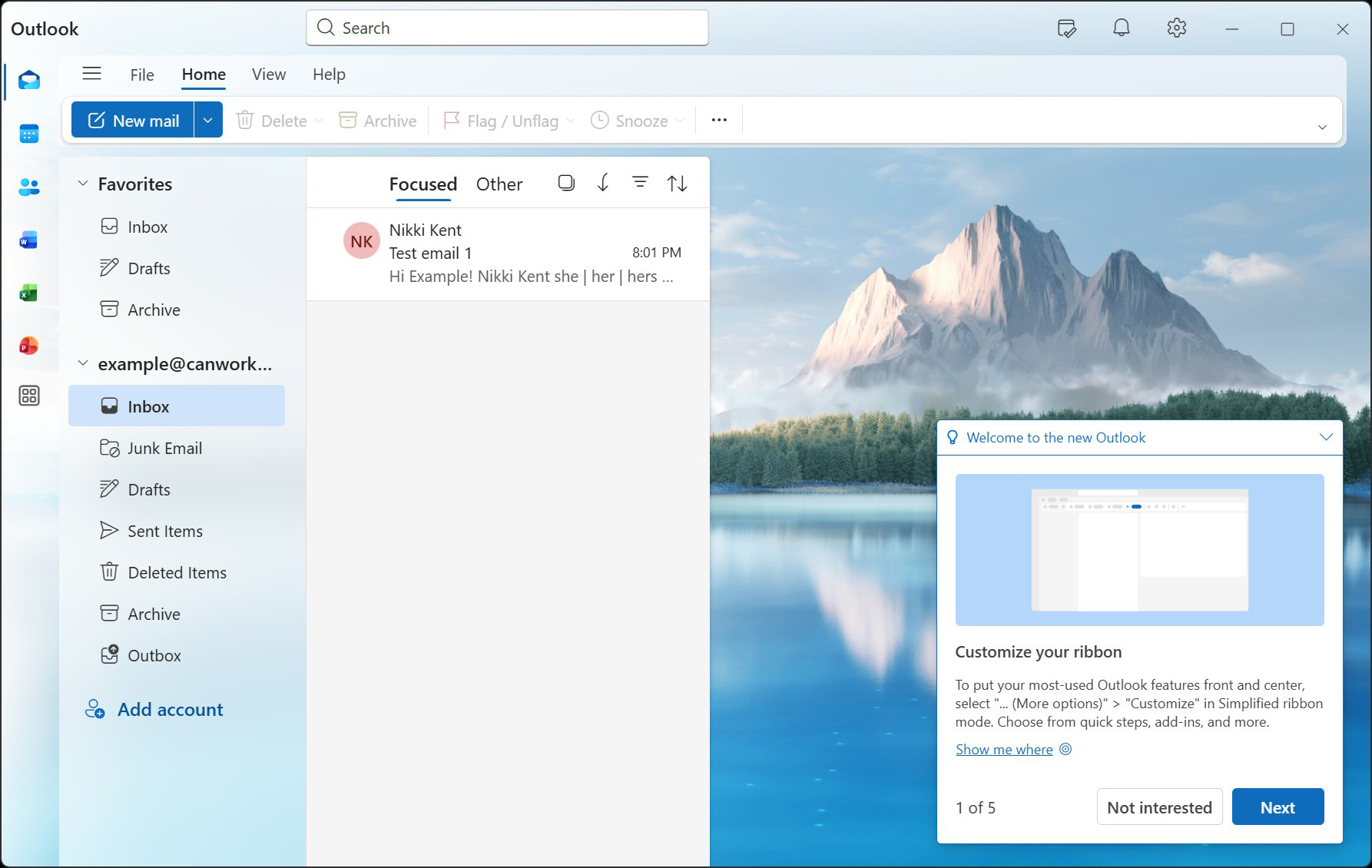
Task: Launch Word from the app sidebar
Action: tap(29, 240)
